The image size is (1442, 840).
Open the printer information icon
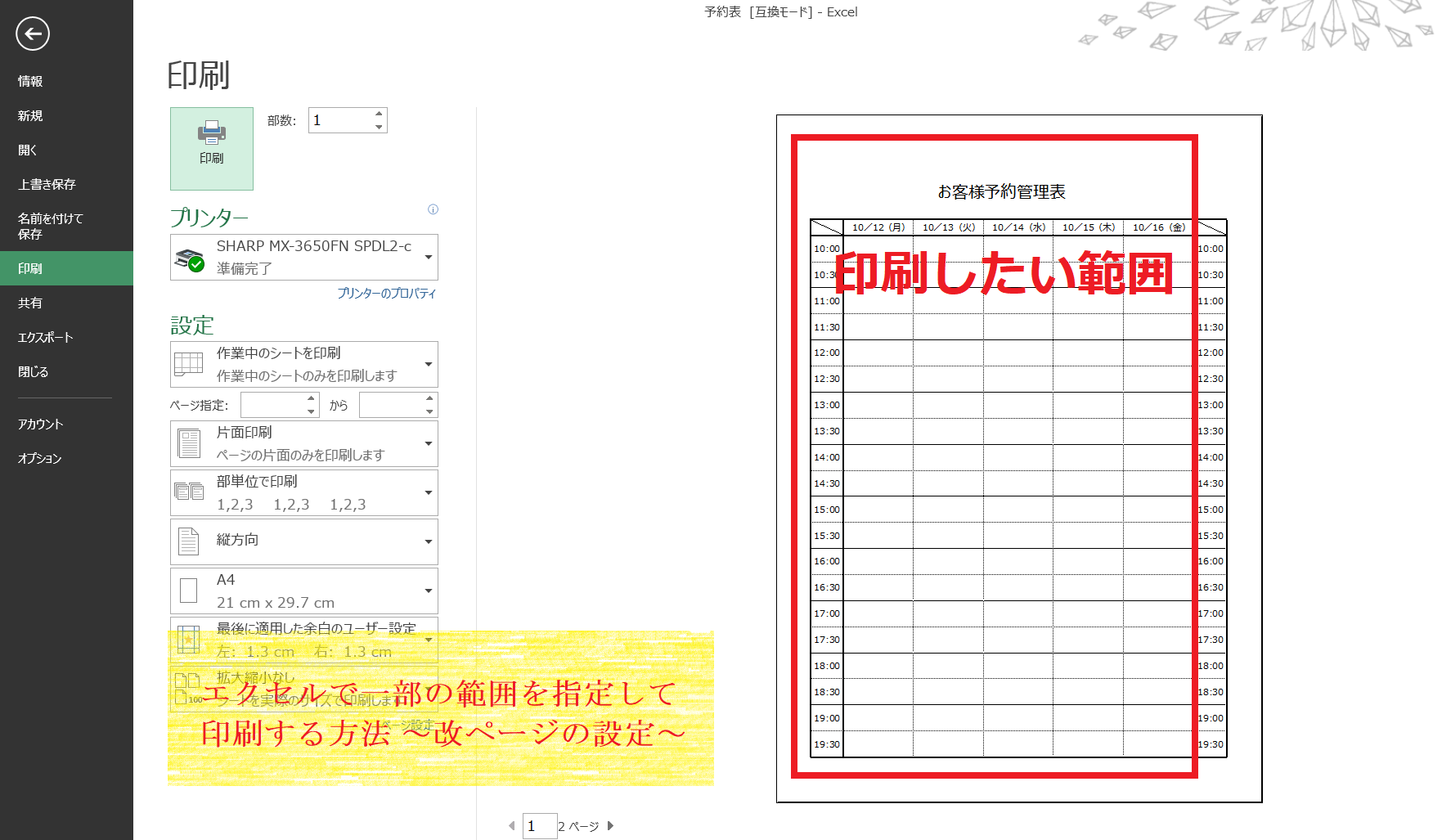pos(433,209)
